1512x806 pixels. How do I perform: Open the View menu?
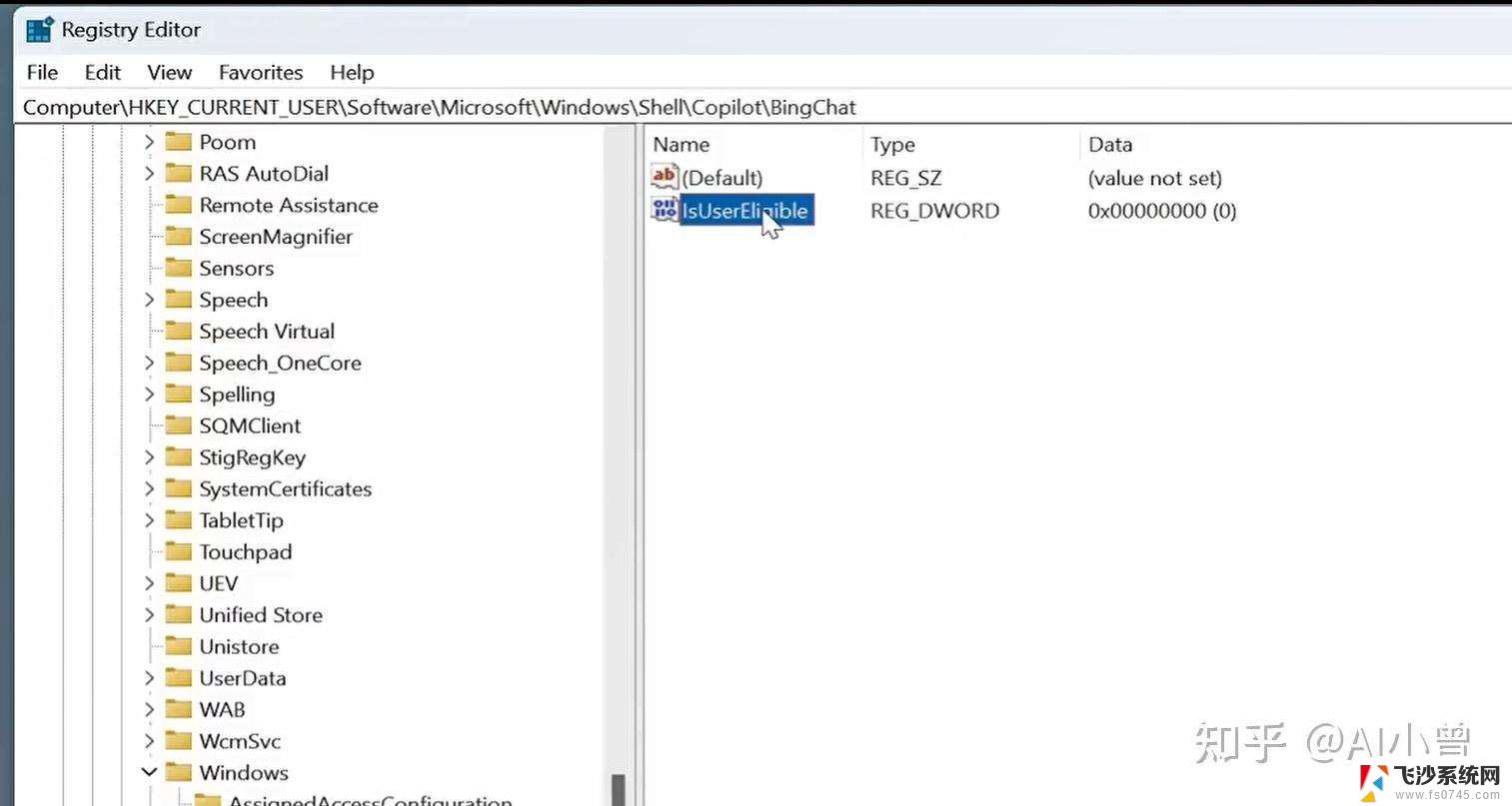coord(169,72)
